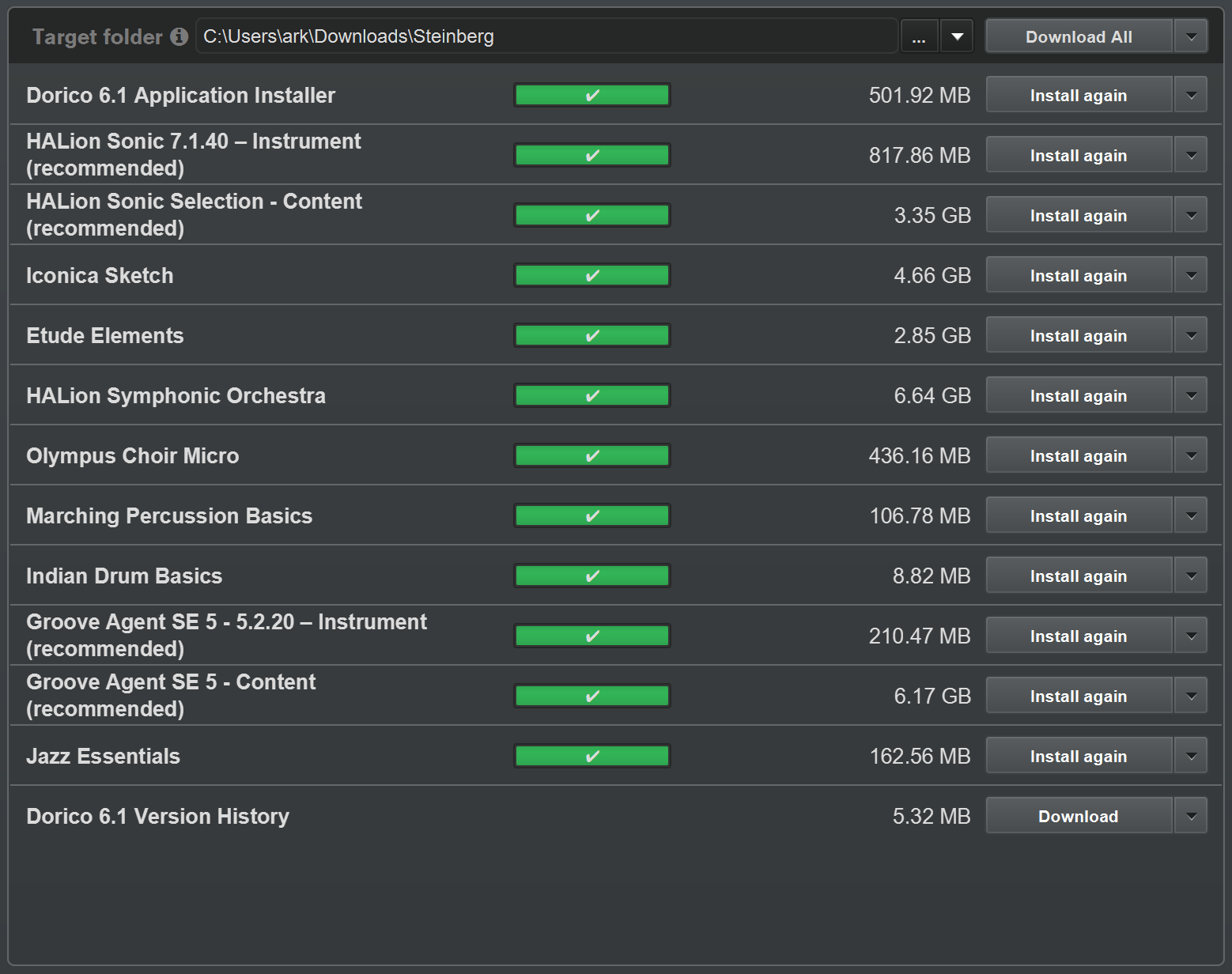Download Dorico 6.1 Version History

(1079, 816)
